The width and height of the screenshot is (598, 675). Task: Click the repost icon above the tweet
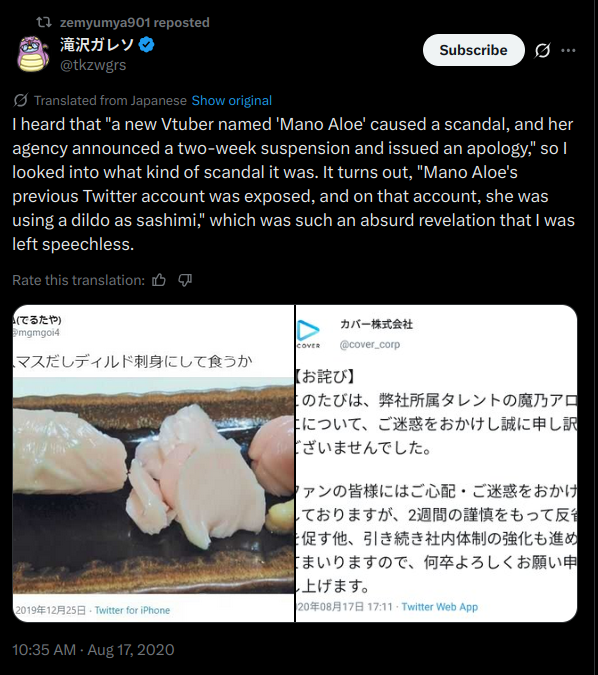tap(43, 22)
